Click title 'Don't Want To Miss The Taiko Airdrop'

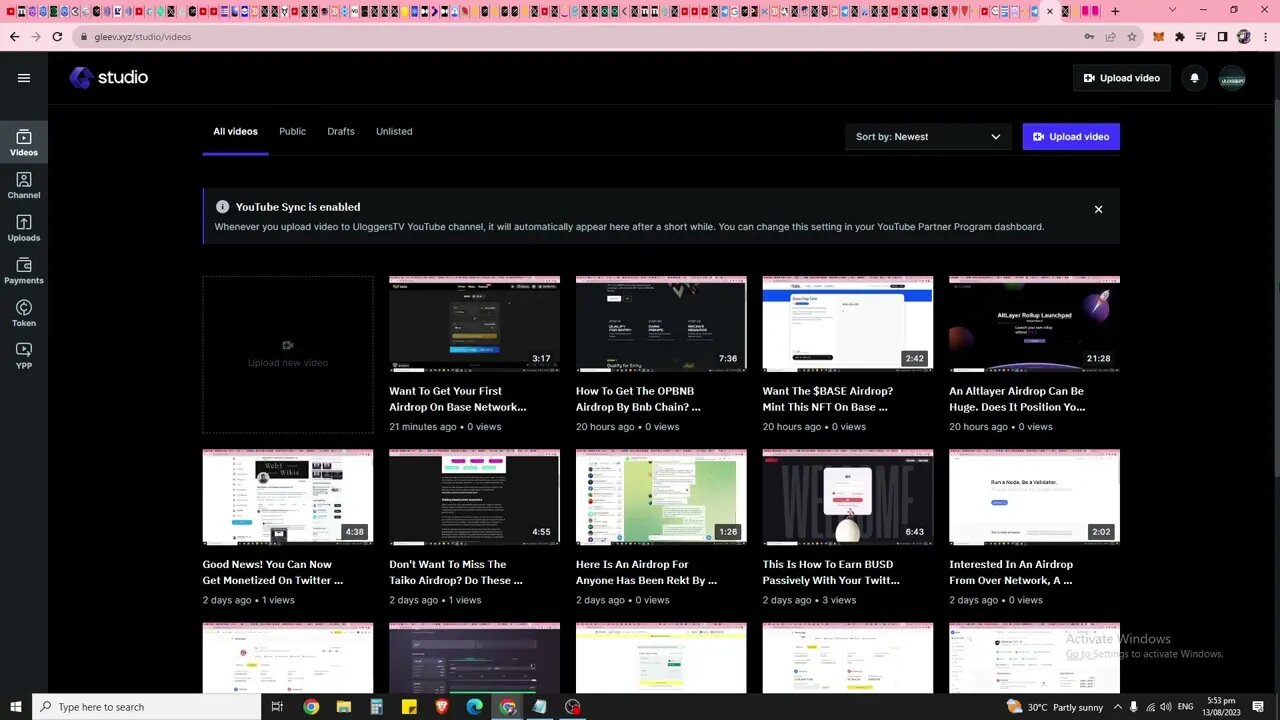(456, 572)
